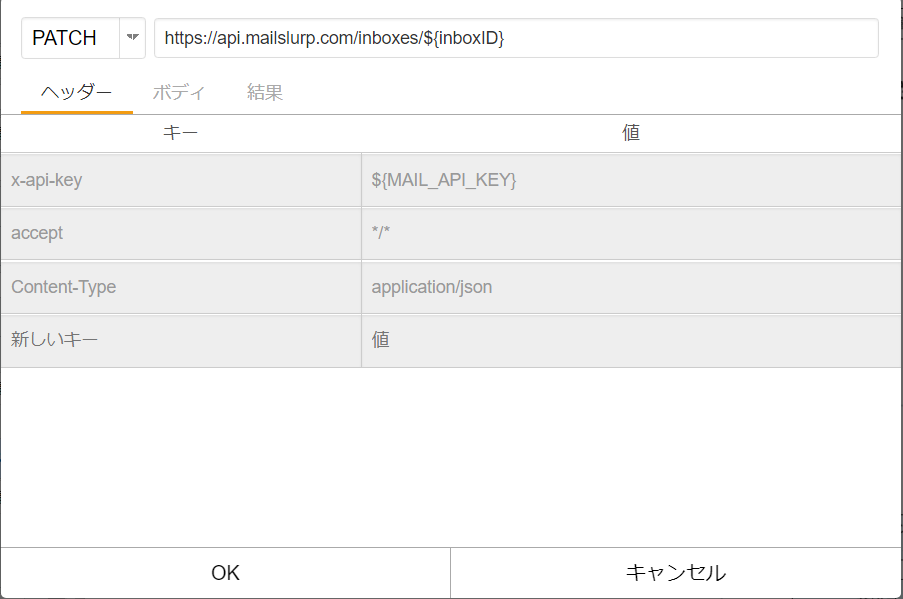Select the application/json value cell

pyautogui.click(x=631, y=287)
